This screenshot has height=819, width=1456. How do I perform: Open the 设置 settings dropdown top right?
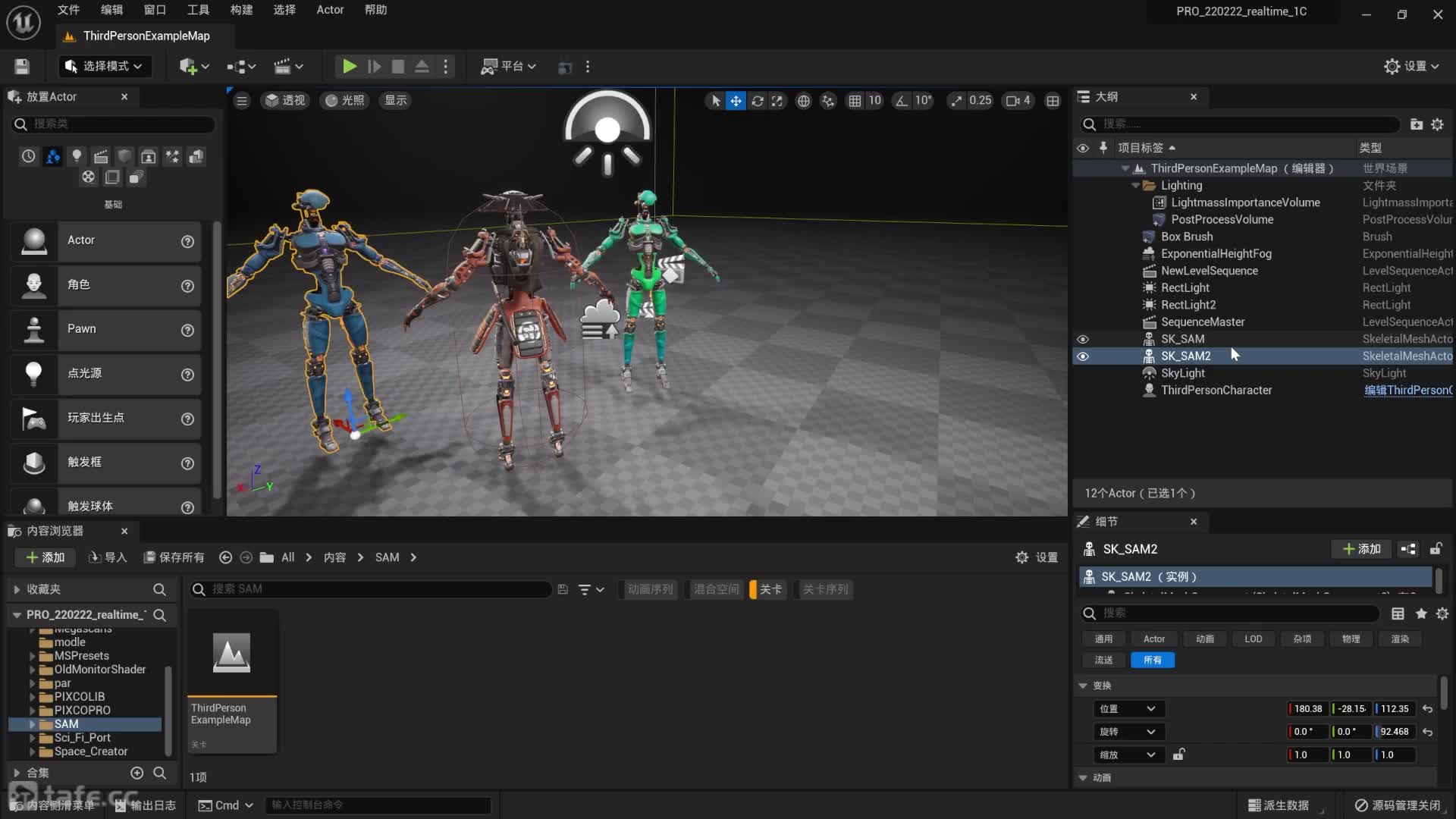[x=1411, y=67]
